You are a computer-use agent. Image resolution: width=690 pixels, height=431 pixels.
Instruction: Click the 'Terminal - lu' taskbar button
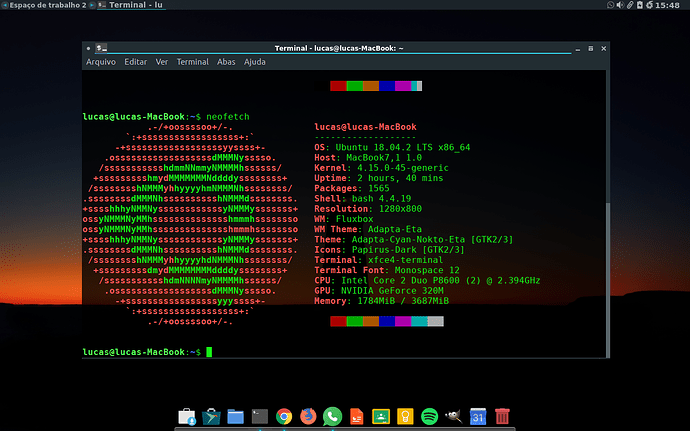131,5
